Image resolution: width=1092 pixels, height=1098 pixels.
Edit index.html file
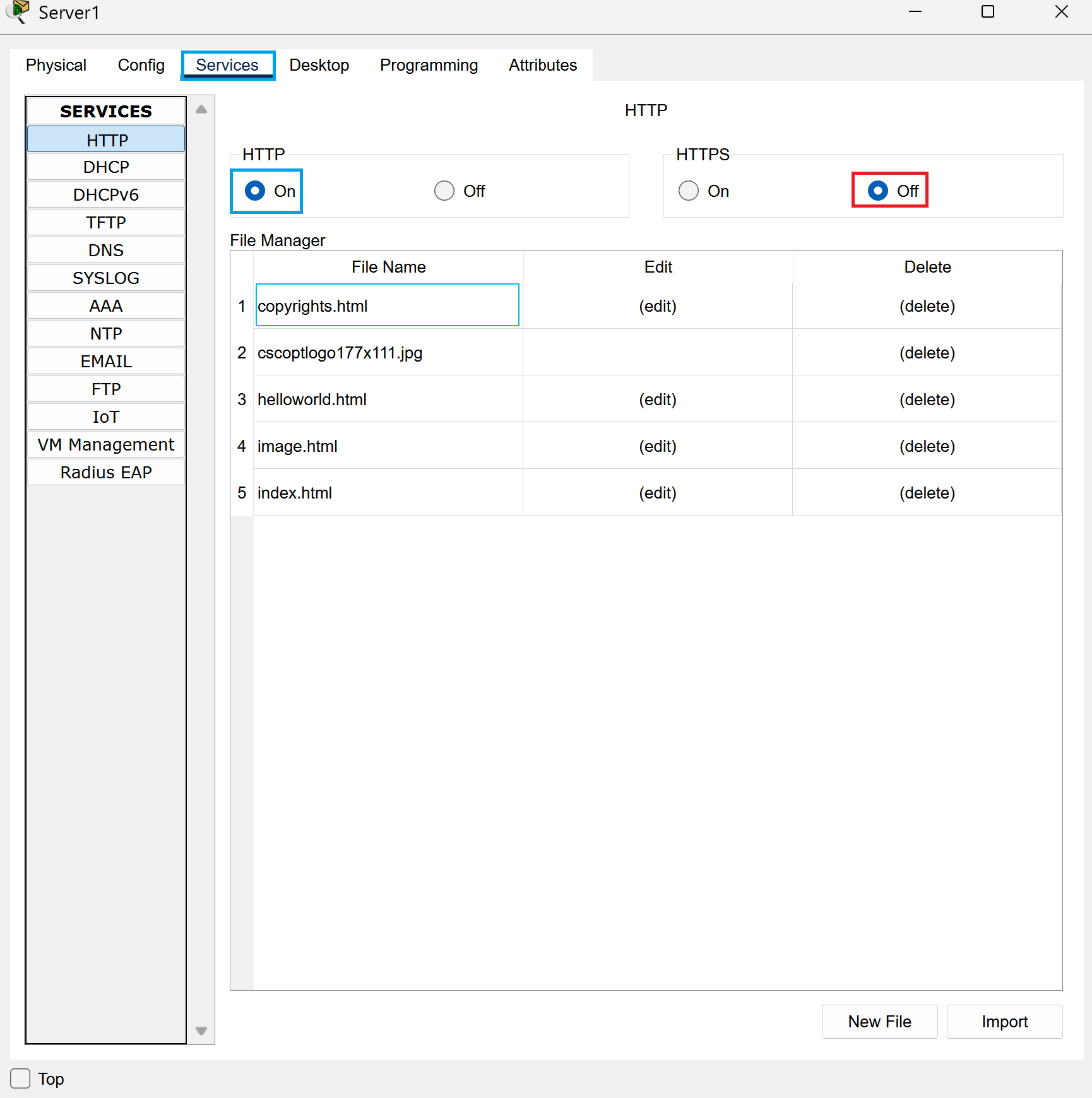pos(658,493)
